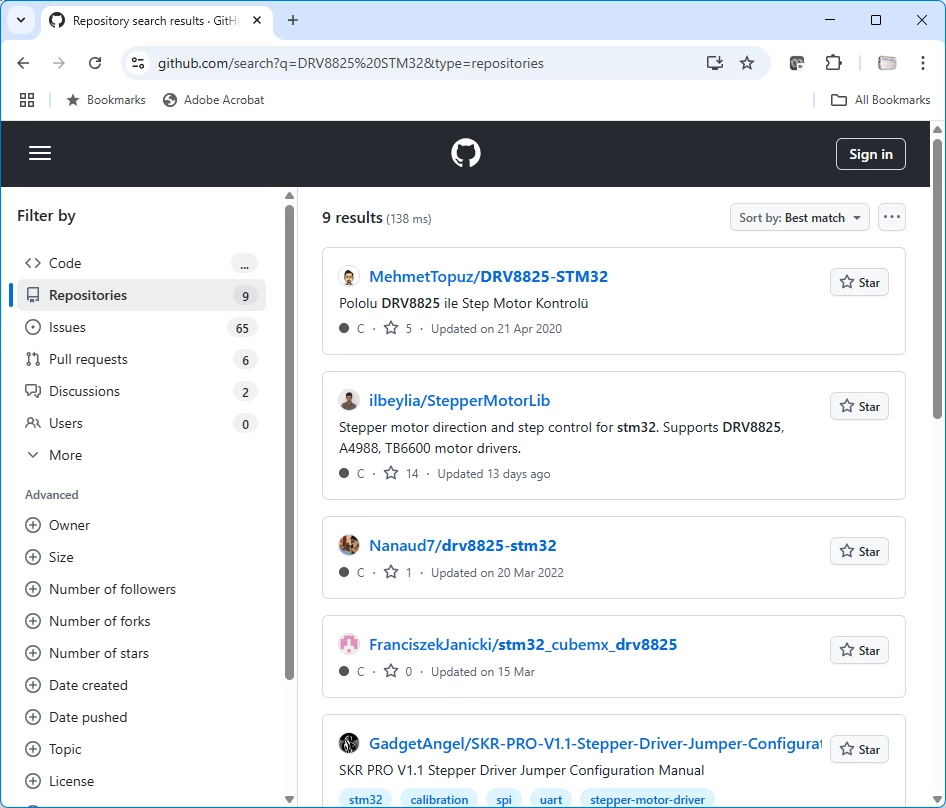Image resolution: width=946 pixels, height=808 pixels.
Task: Open GadgetAngel/SKR-PRO-V1.1 repository link
Action: 595,743
